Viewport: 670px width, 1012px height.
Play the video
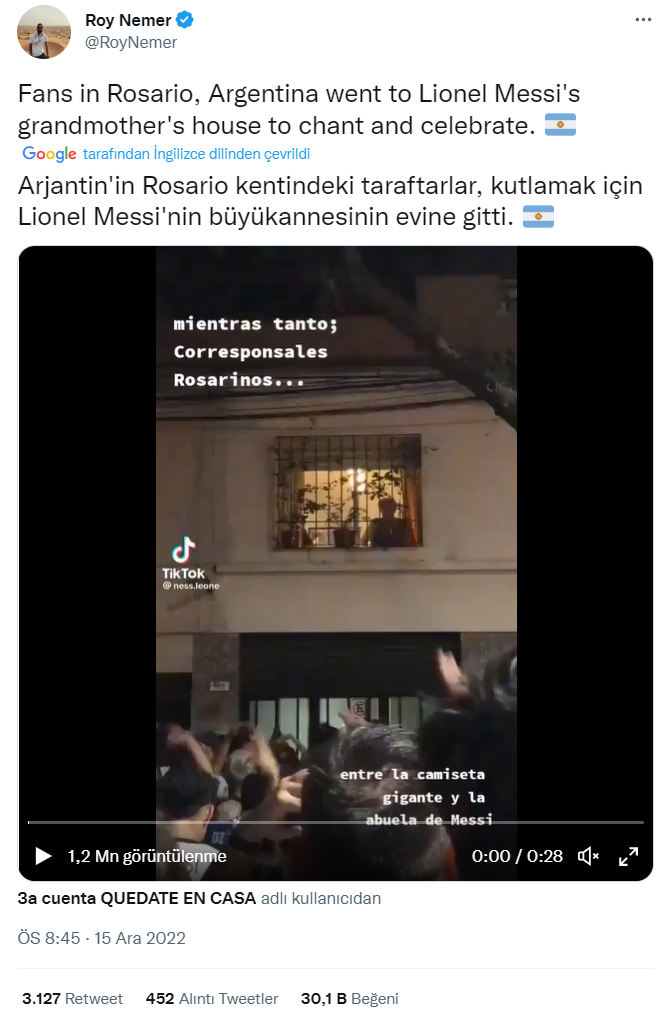[x=43, y=856]
